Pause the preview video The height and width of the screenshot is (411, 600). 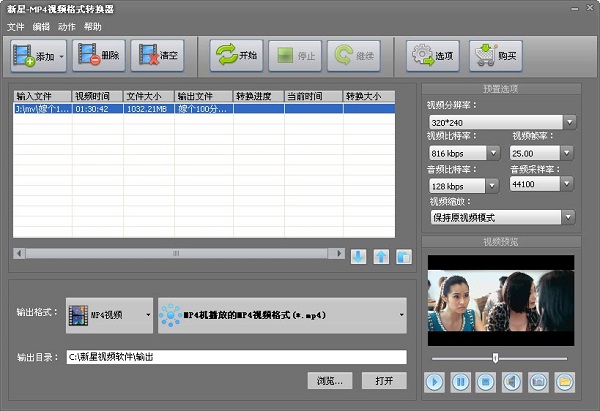click(460, 382)
